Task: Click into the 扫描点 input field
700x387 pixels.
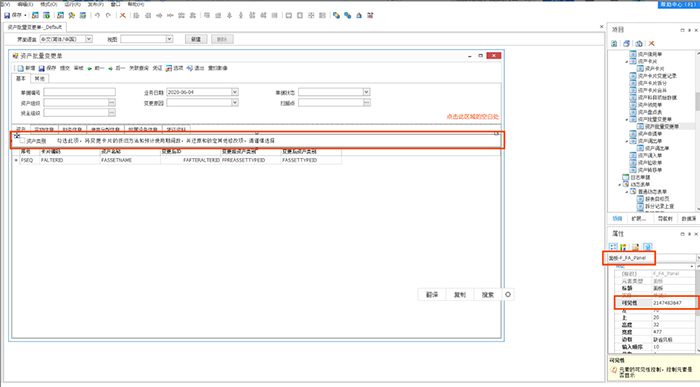Action: click(x=331, y=103)
